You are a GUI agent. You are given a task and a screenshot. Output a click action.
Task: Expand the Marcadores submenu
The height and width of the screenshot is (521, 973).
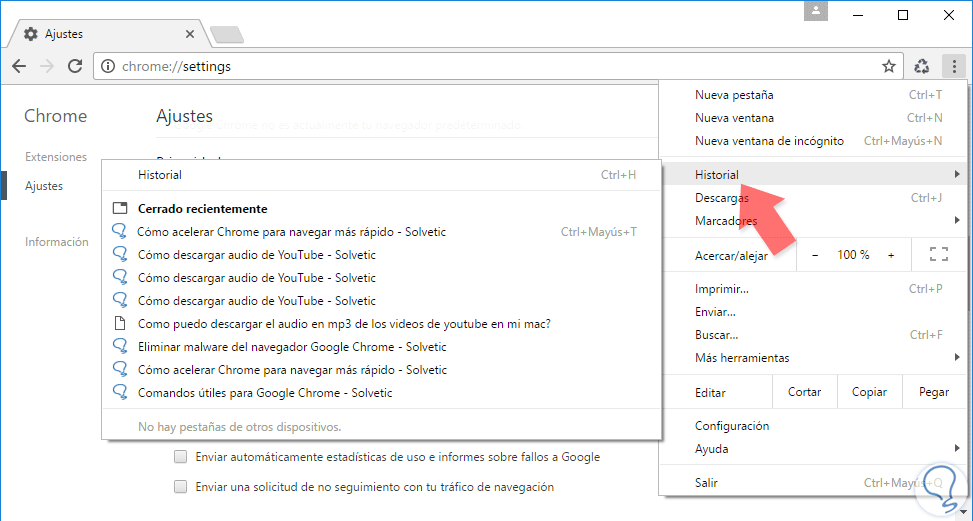pos(812,221)
